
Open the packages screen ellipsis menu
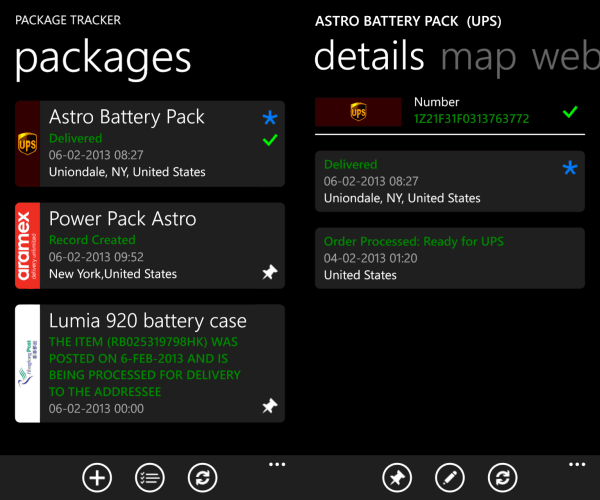point(277,464)
